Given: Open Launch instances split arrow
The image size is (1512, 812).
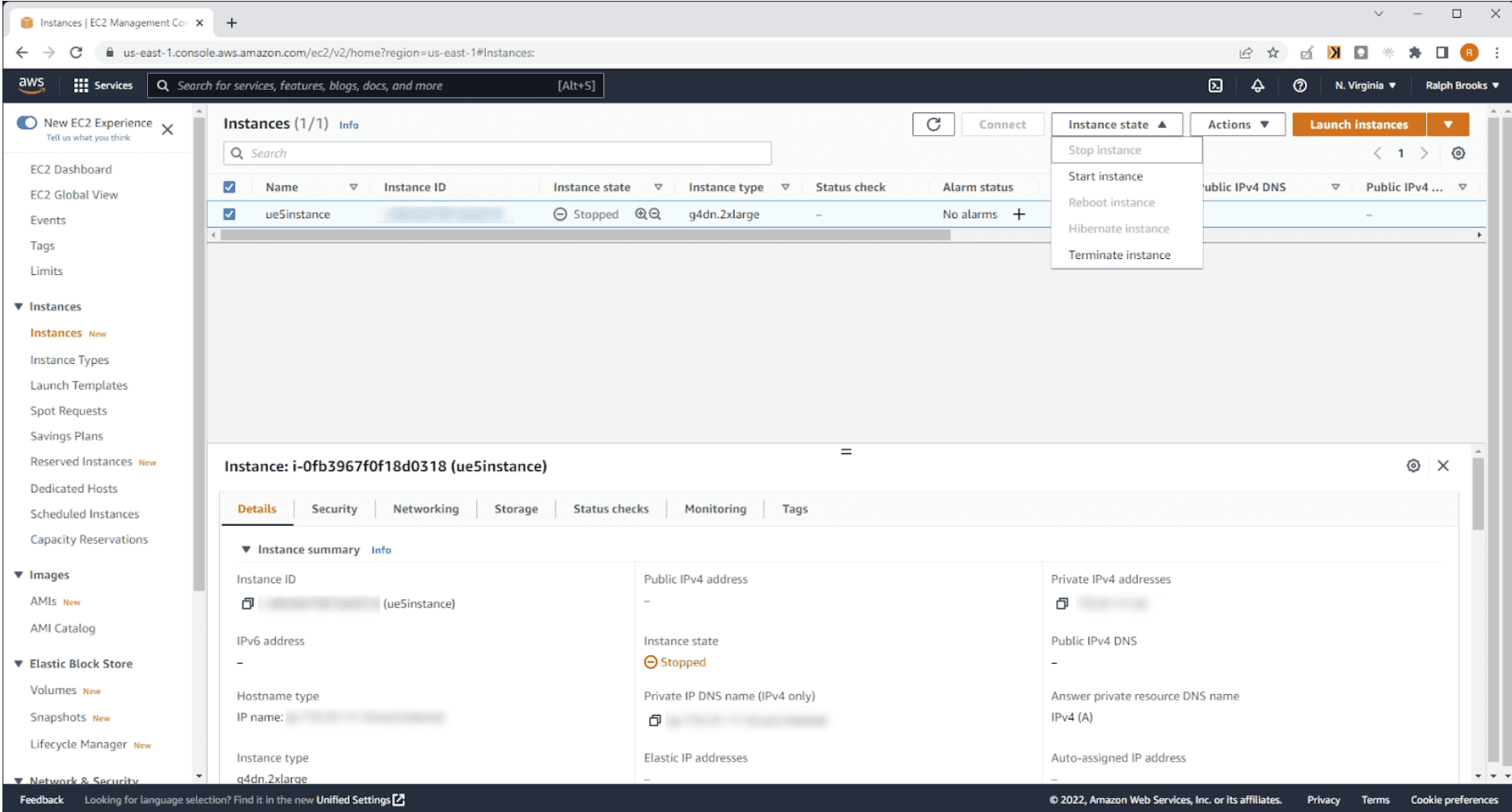Looking at the screenshot, I should [x=1448, y=124].
